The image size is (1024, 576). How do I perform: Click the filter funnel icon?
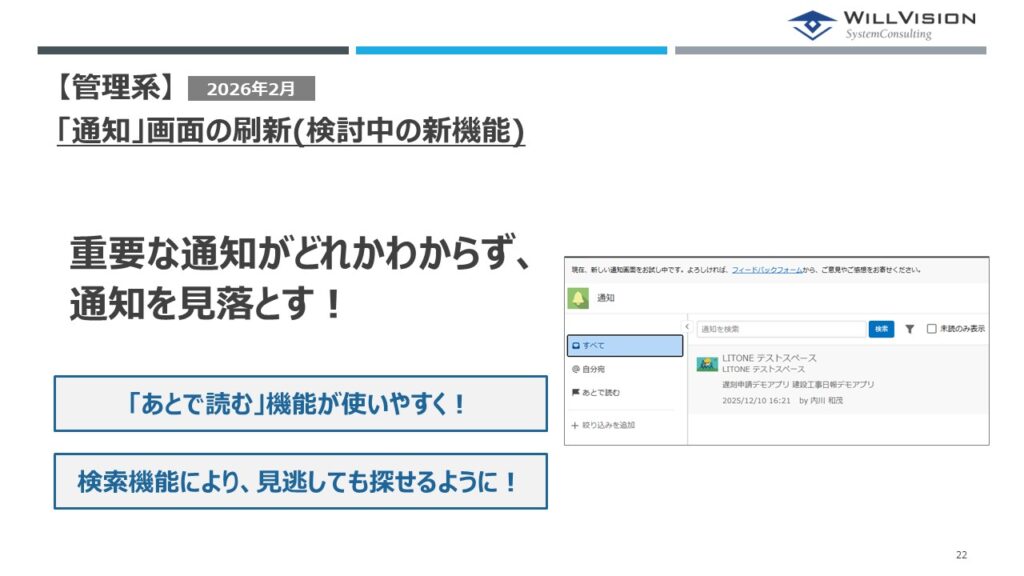[x=910, y=329]
